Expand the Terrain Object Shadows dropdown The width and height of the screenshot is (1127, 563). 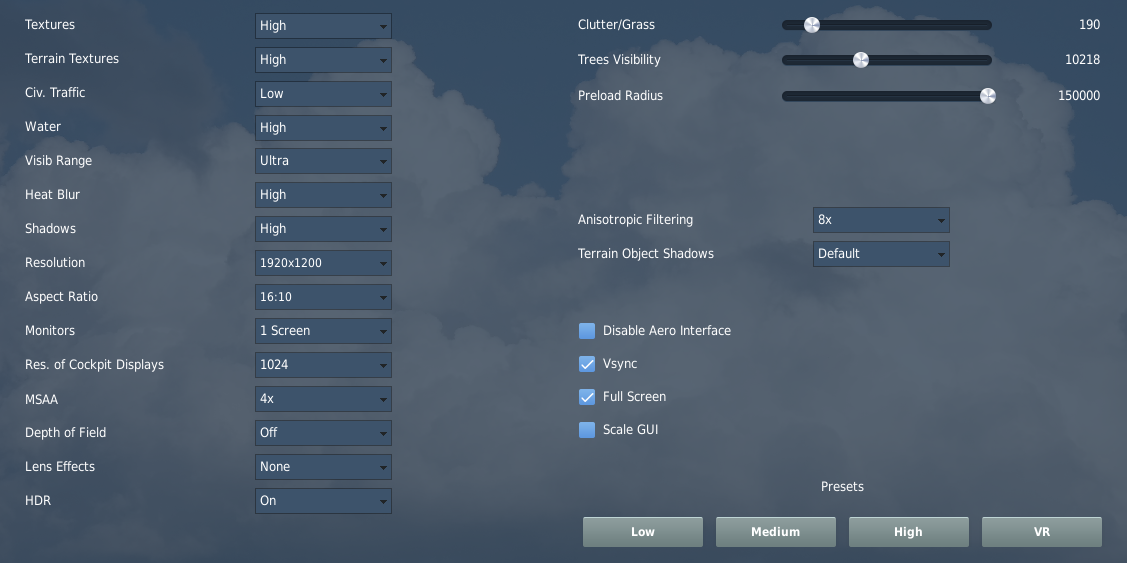tap(880, 254)
